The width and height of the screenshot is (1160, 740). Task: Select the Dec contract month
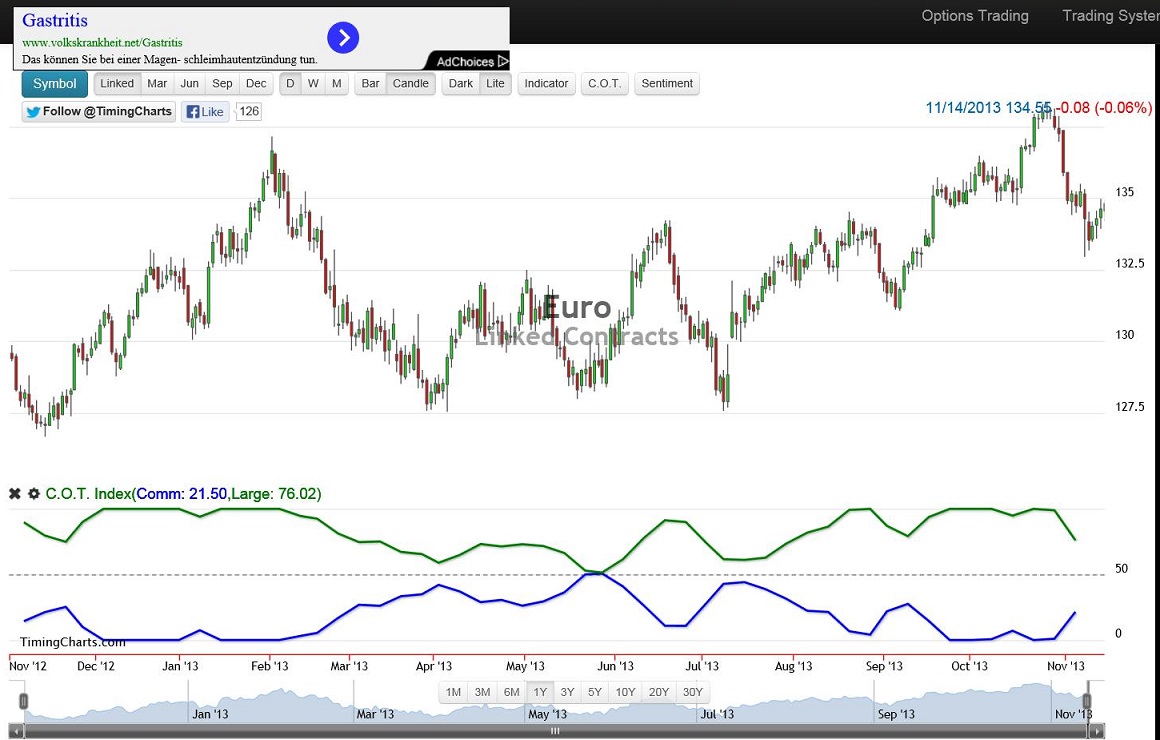click(x=255, y=83)
